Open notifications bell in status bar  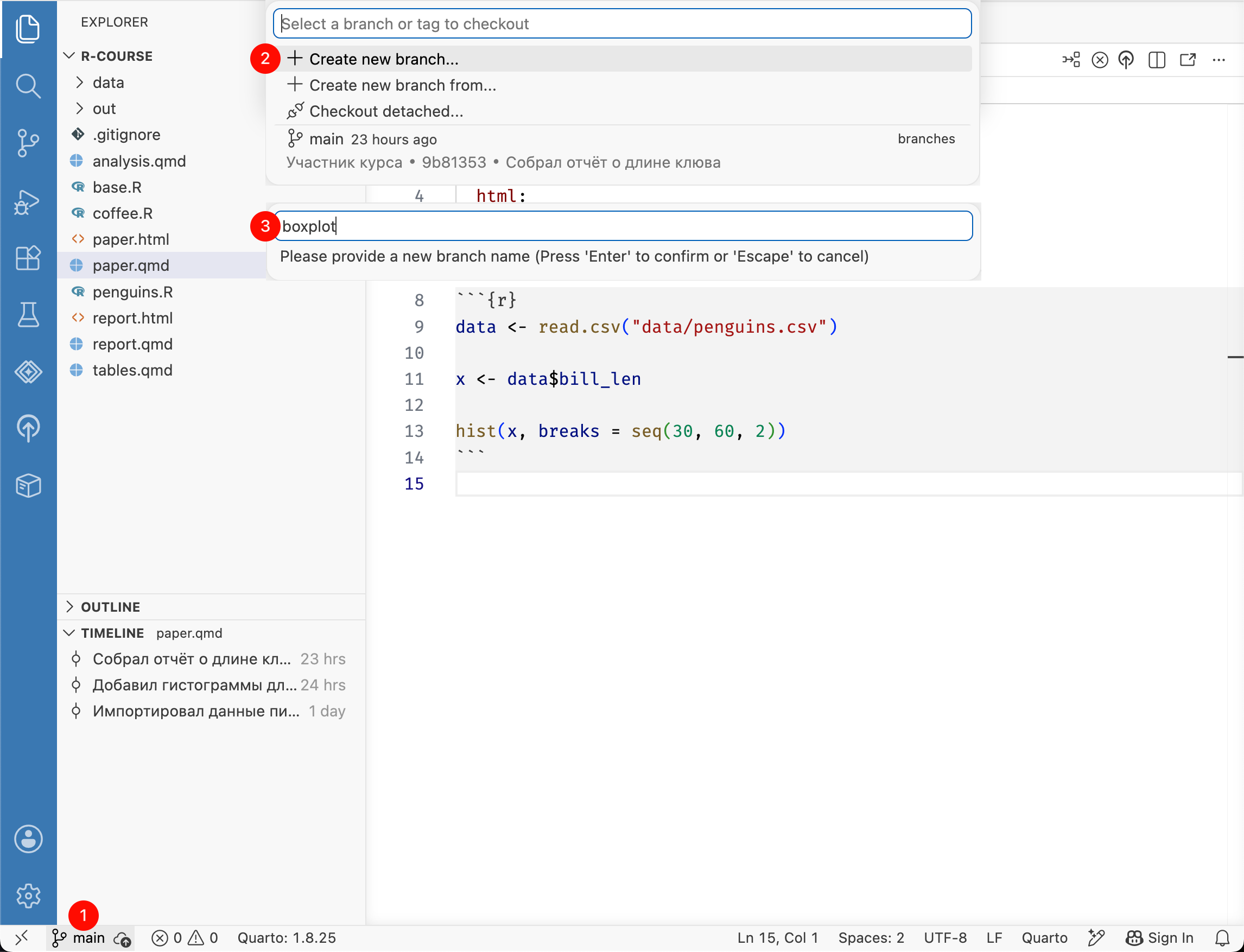pyautogui.click(x=1222, y=938)
